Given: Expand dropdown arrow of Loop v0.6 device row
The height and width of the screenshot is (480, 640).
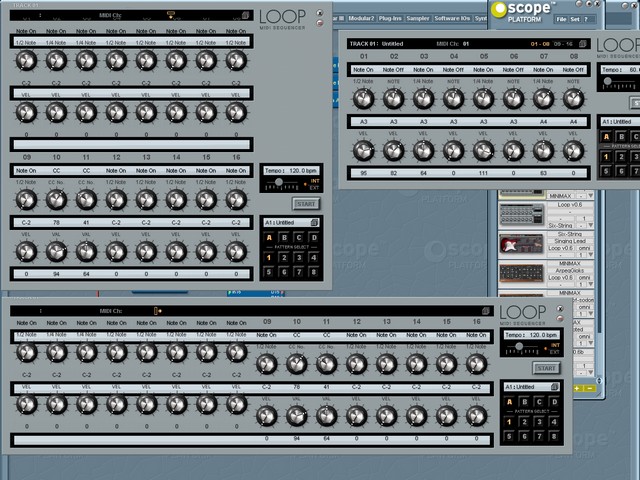Looking at the screenshot, I should click(591, 225).
